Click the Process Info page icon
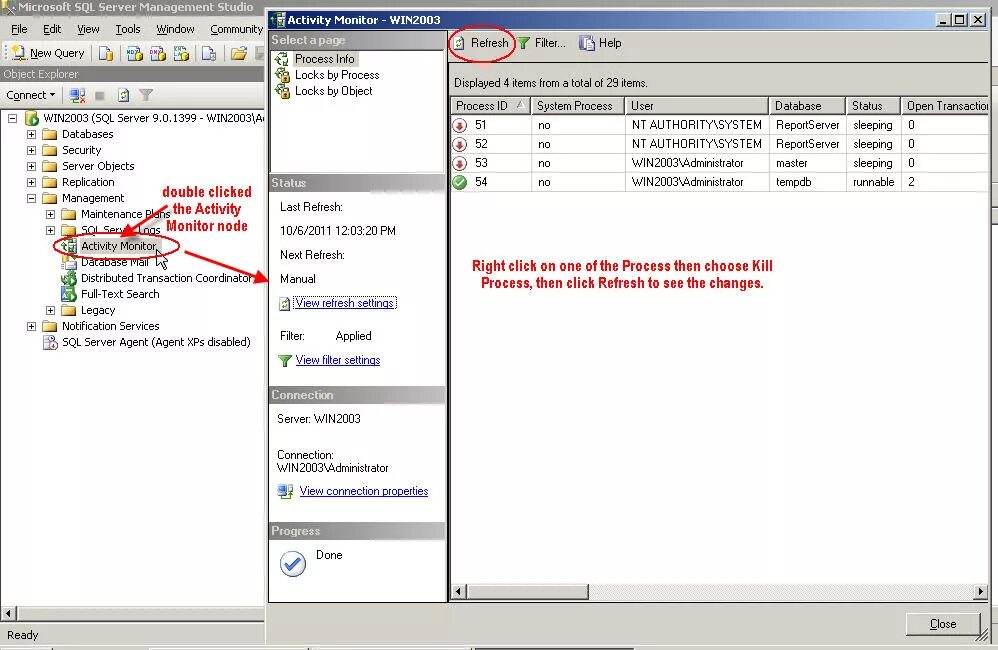 282,59
